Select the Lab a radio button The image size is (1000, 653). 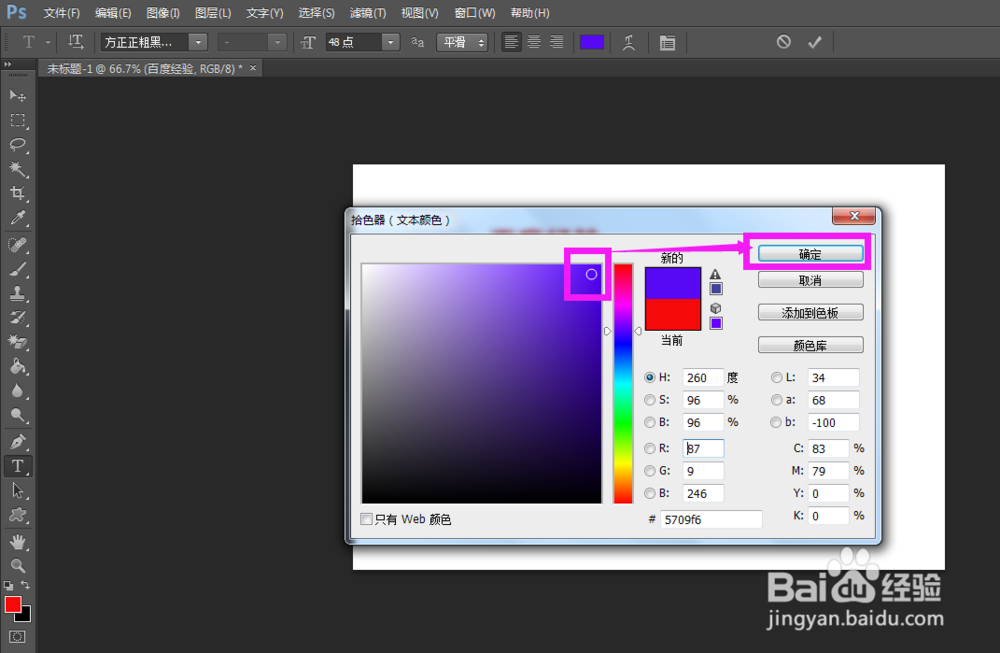pos(776,400)
